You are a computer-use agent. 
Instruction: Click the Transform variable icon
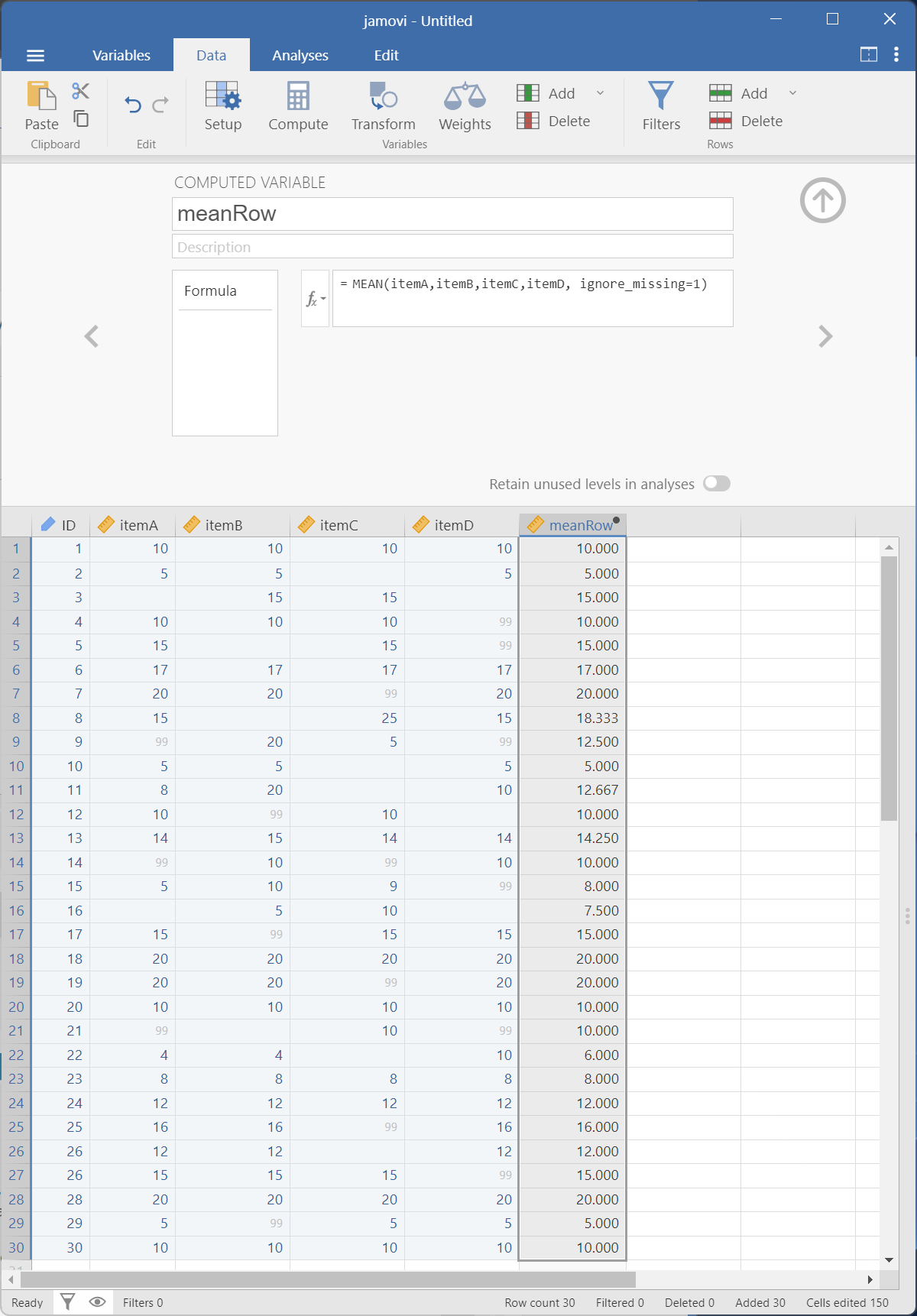coord(384,106)
